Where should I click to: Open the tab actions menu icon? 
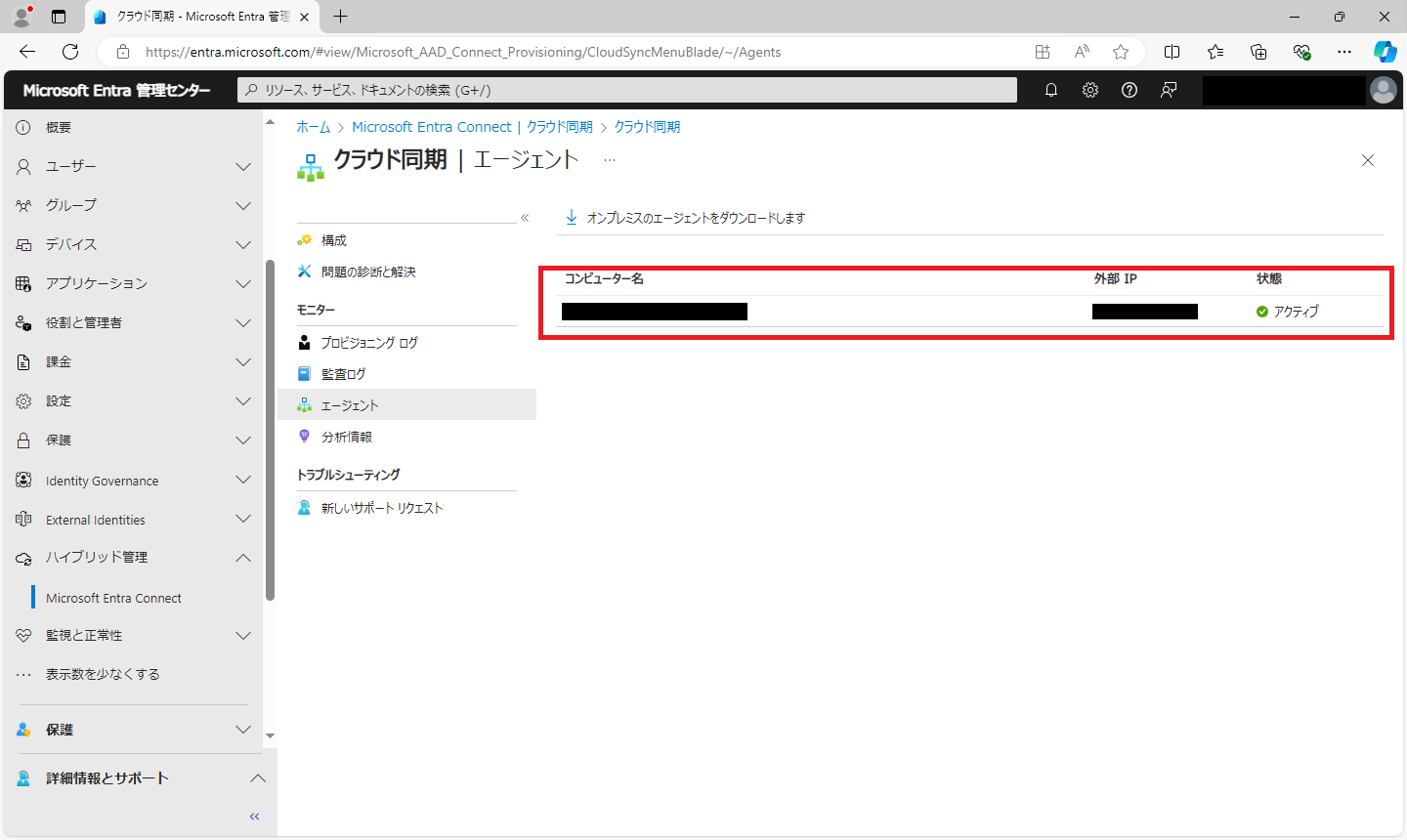tap(59, 17)
